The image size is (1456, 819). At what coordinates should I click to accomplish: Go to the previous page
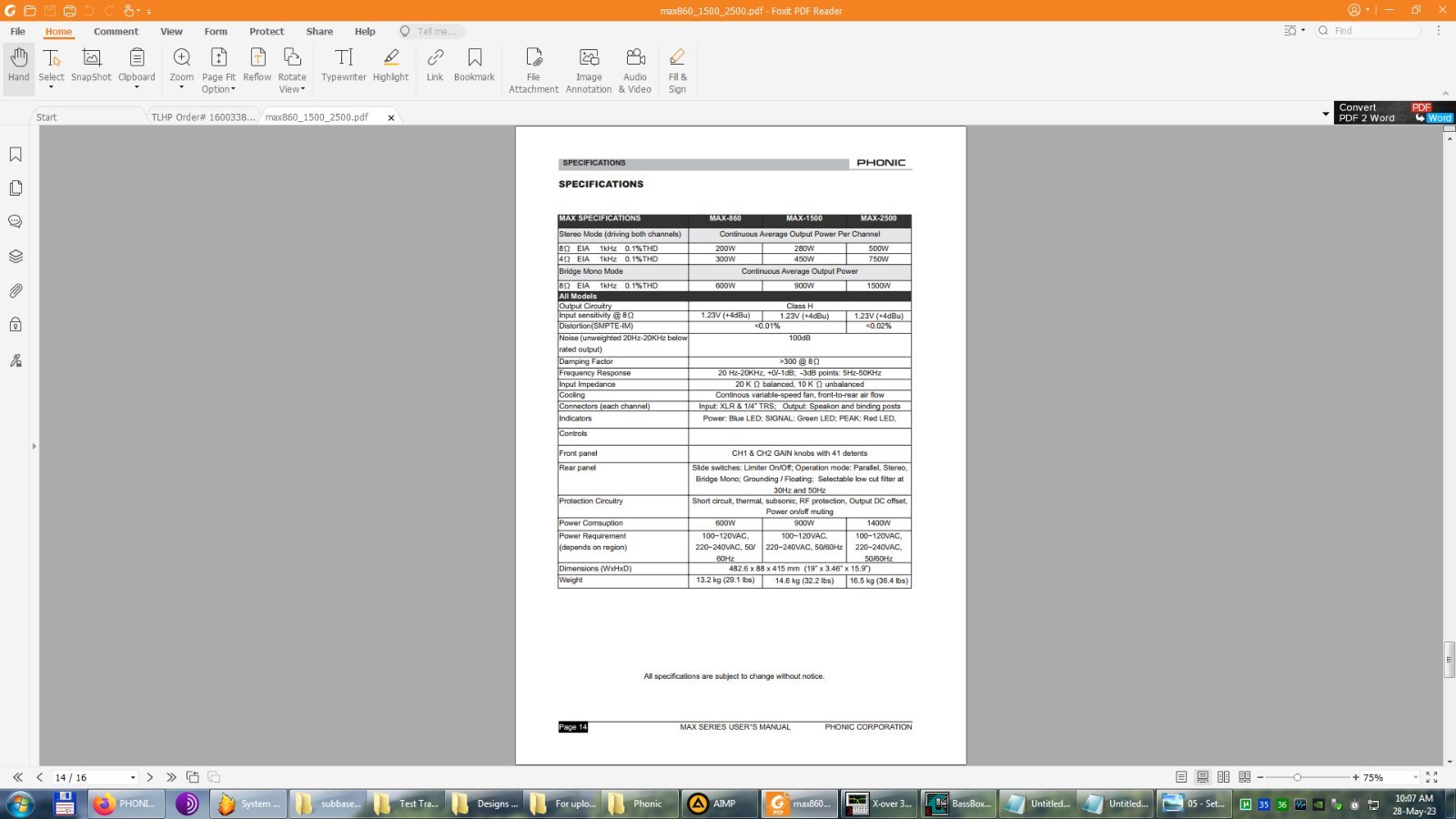39,777
